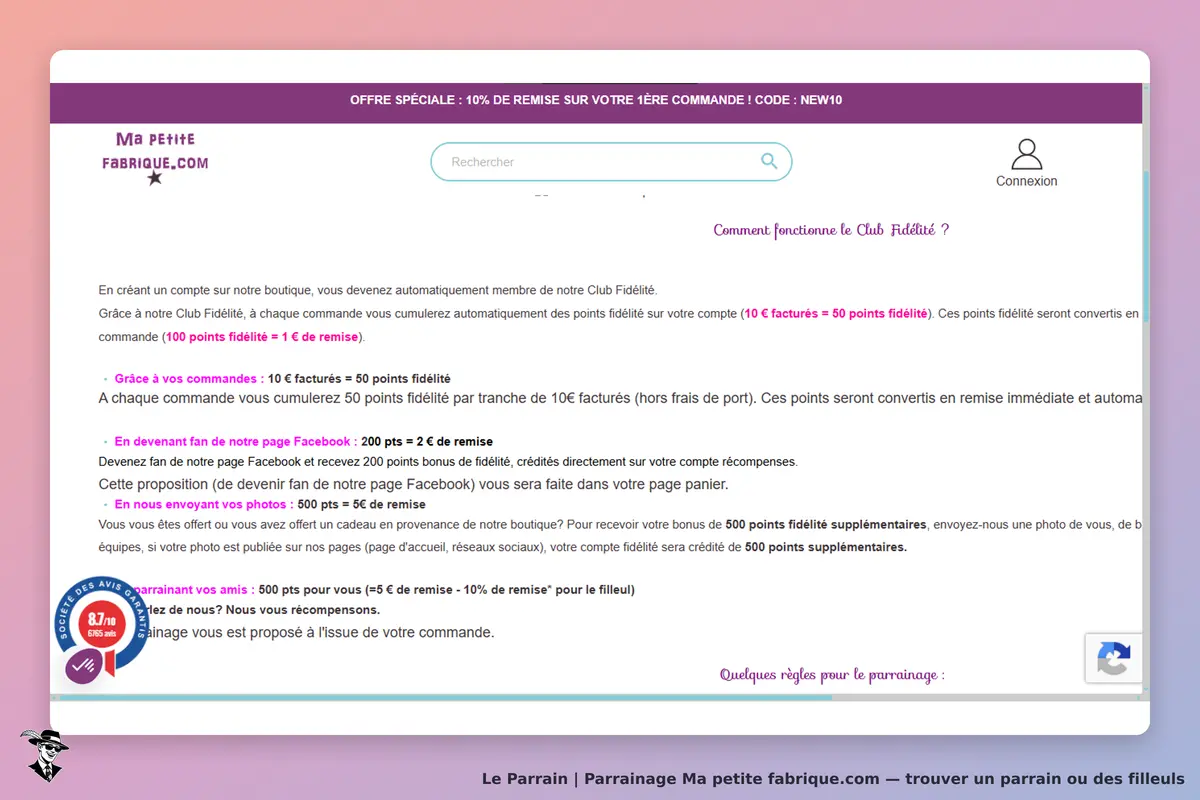1200x800 pixels.
Task: Click the 'Grâce à vos commandes :' text
Action: (x=189, y=379)
